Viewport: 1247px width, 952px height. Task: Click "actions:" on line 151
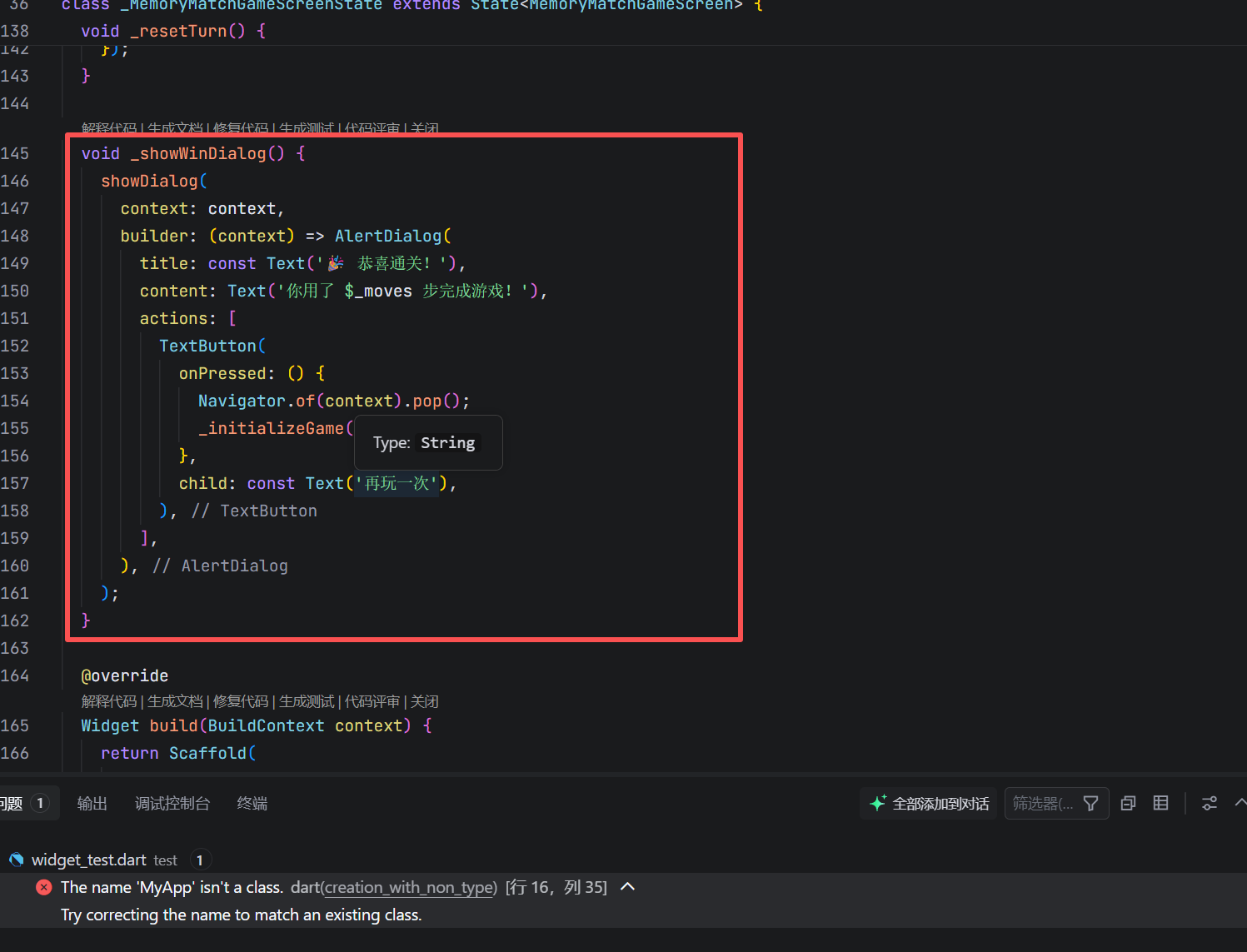pyautogui.click(x=178, y=318)
